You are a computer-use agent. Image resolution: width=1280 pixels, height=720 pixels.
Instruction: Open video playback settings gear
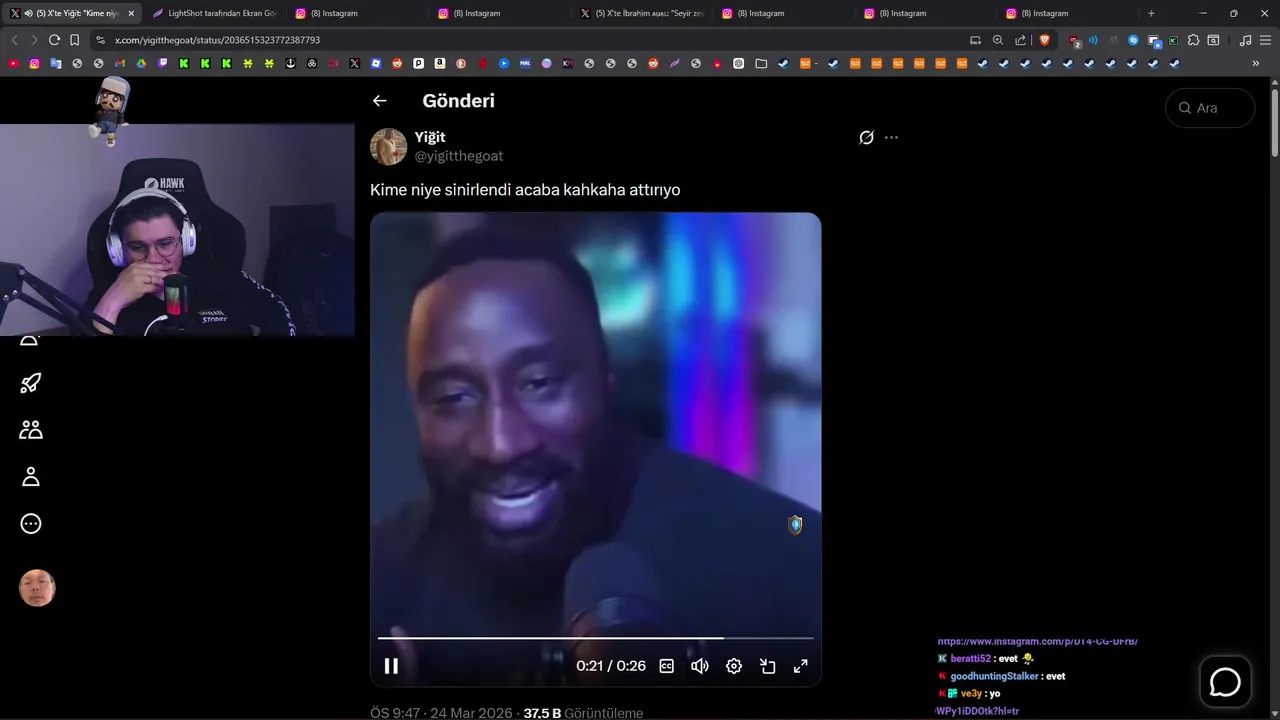(x=734, y=666)
